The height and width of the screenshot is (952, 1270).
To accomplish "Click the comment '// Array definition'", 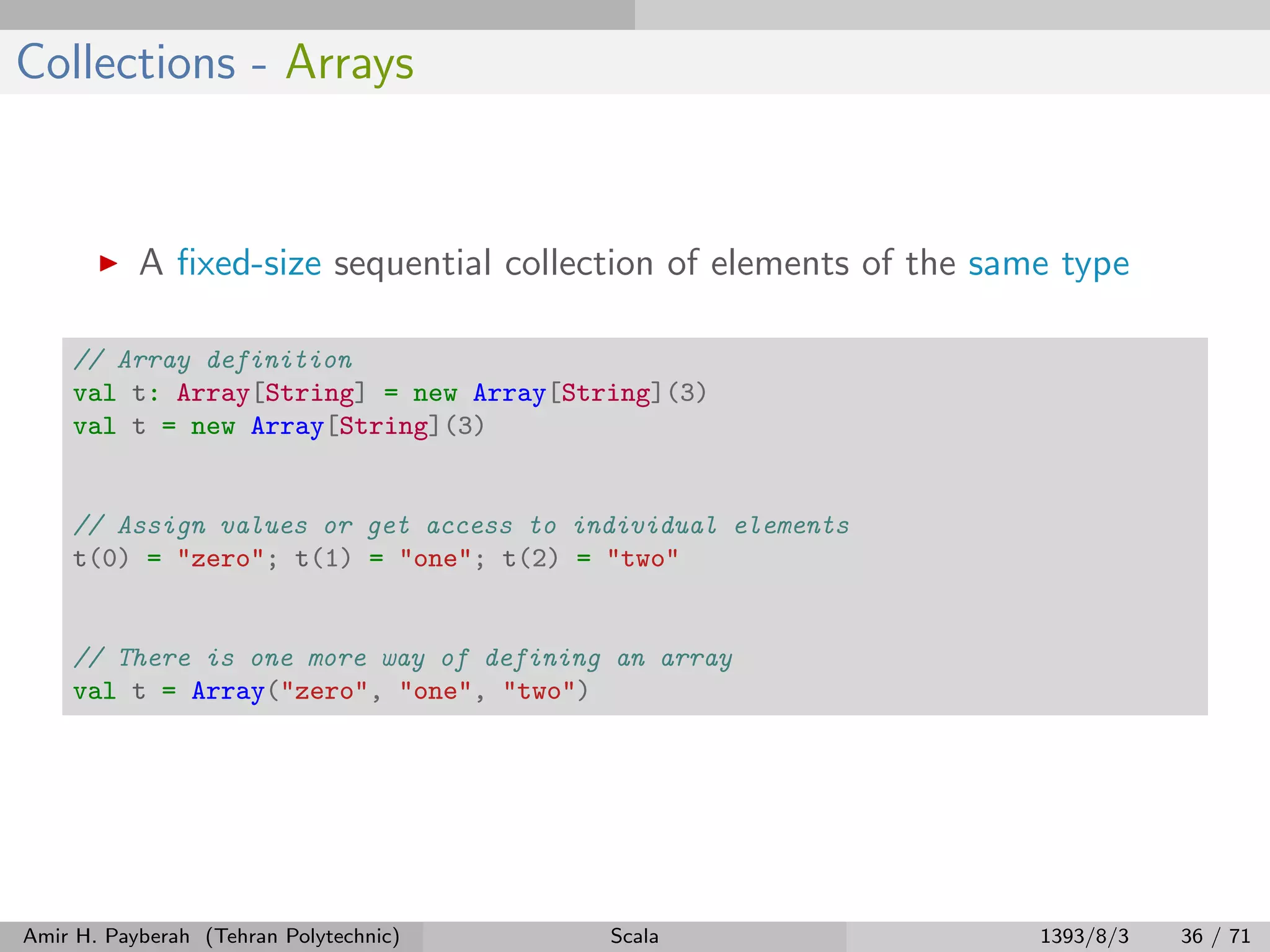I will pyautogui.click(x=213, y=360).
